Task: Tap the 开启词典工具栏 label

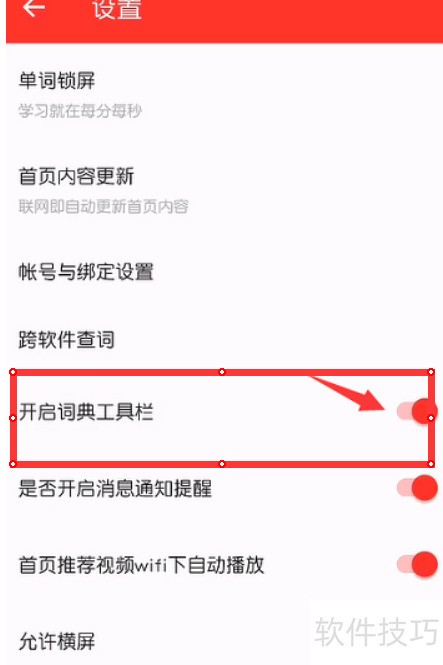Action: (x=86, y=412)
